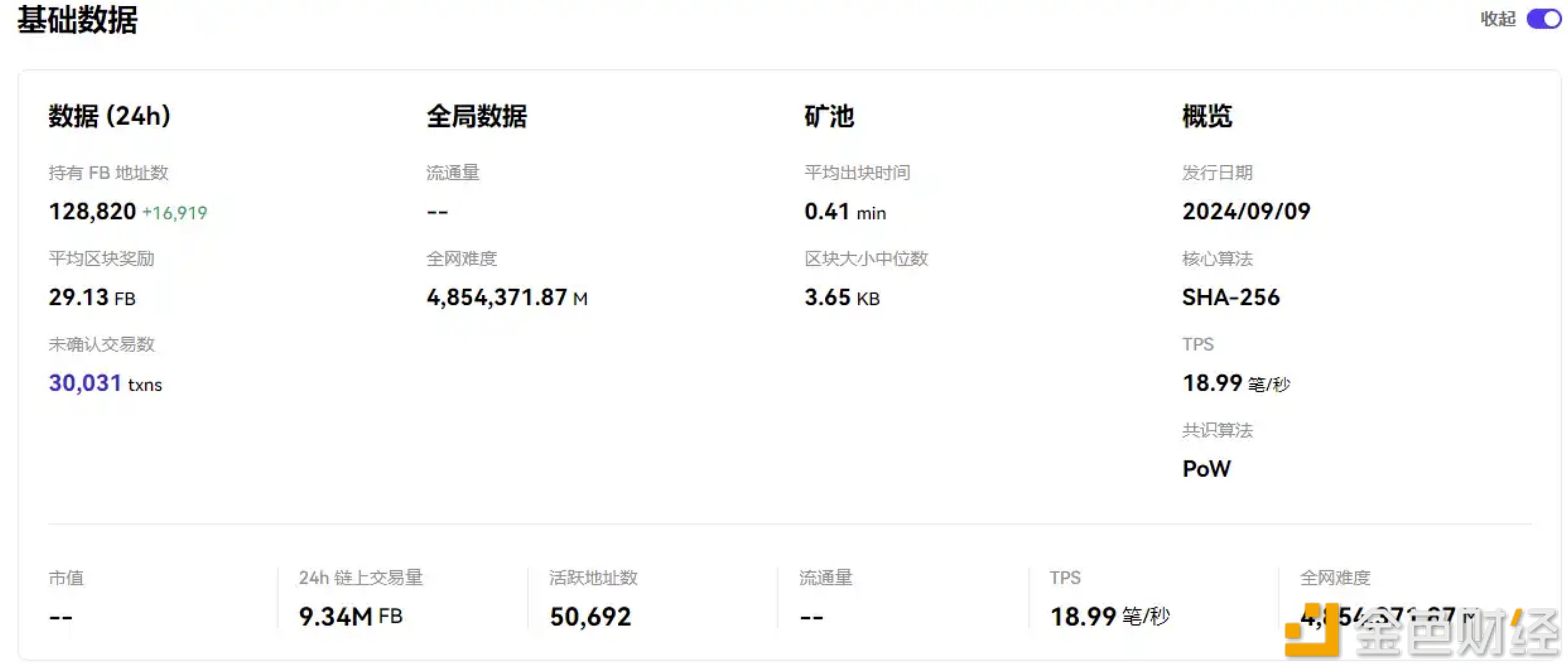
Task: Click the 活跃地址数 value 50,692
Action: coord(590,615)
